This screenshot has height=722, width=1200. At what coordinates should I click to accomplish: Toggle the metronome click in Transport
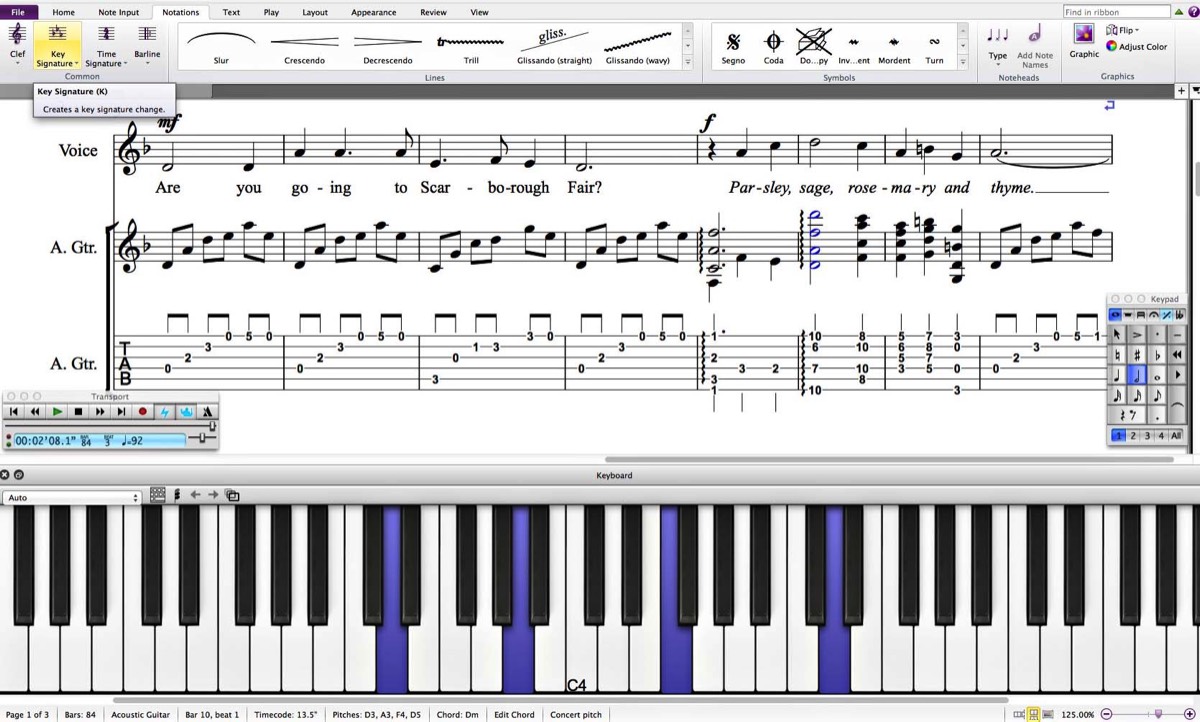(x=207, y=411)
